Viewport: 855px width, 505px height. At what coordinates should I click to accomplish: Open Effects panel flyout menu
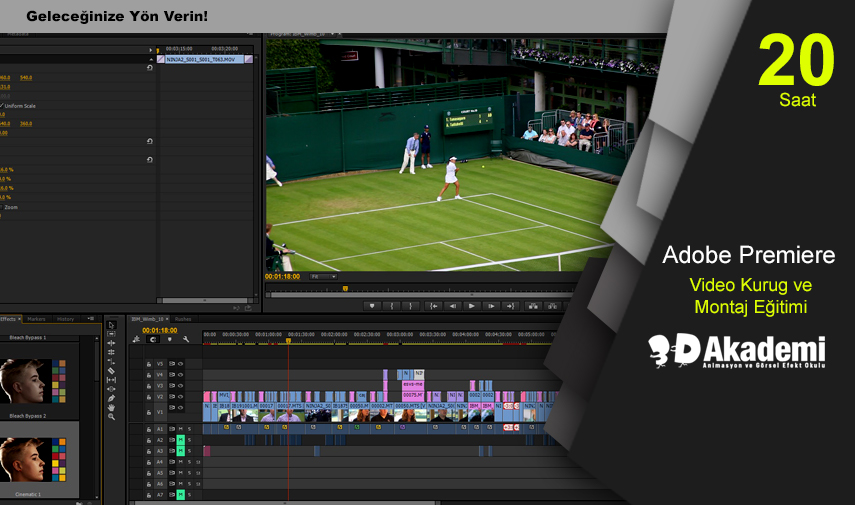(x=91, y=318)
